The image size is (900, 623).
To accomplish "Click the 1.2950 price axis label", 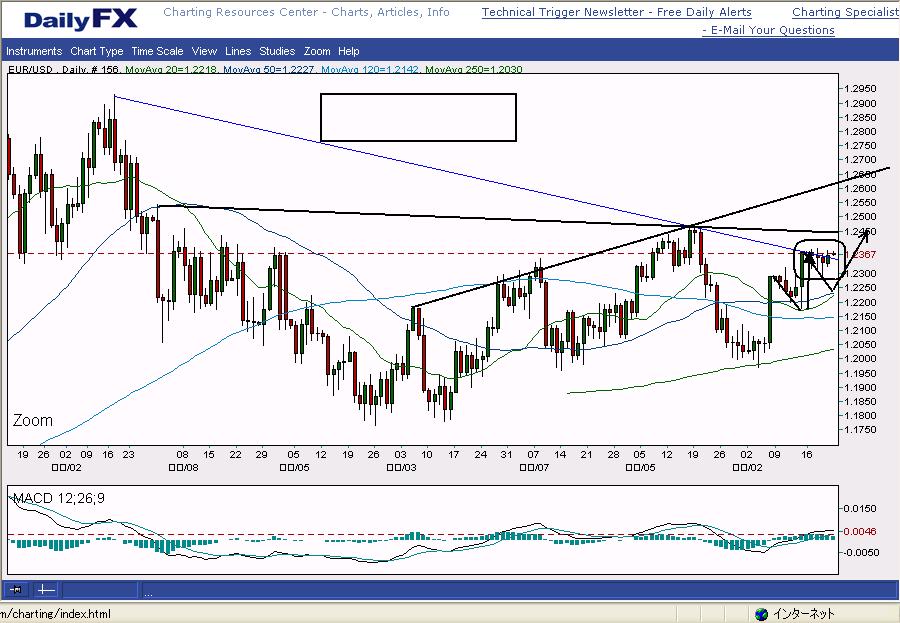I will coord(860,88).
